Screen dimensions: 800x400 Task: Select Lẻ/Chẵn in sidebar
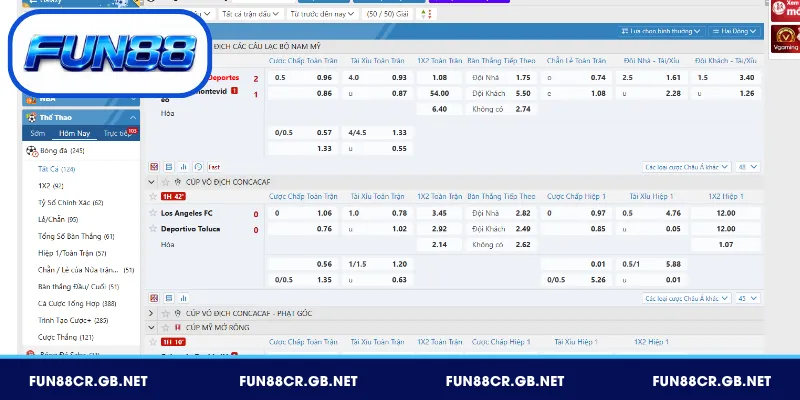(x=58, y=219)
